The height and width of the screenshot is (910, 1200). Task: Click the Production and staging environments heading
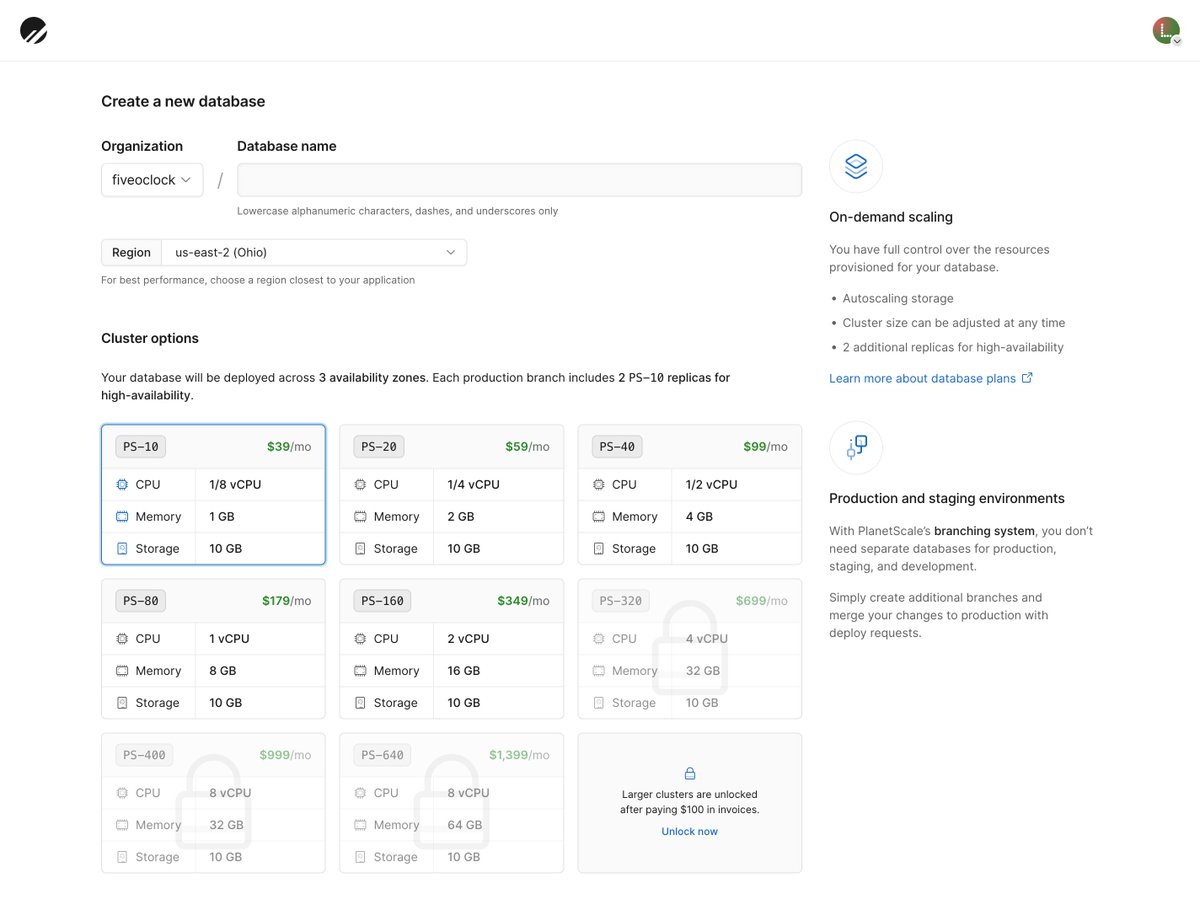pos(947,498)
